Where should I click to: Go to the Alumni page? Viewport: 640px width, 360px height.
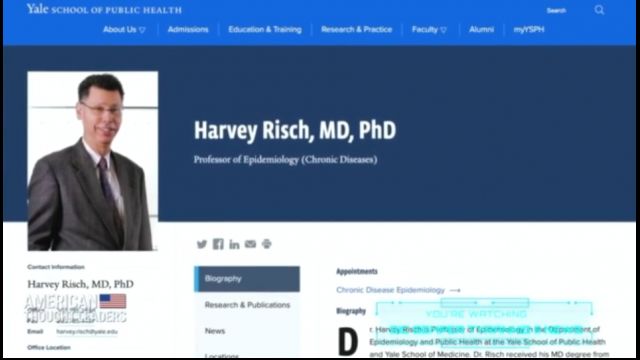click(x=481, y=29)
